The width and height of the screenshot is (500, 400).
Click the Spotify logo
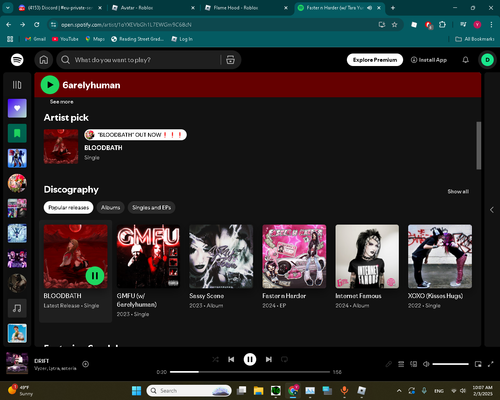point(17,60)
